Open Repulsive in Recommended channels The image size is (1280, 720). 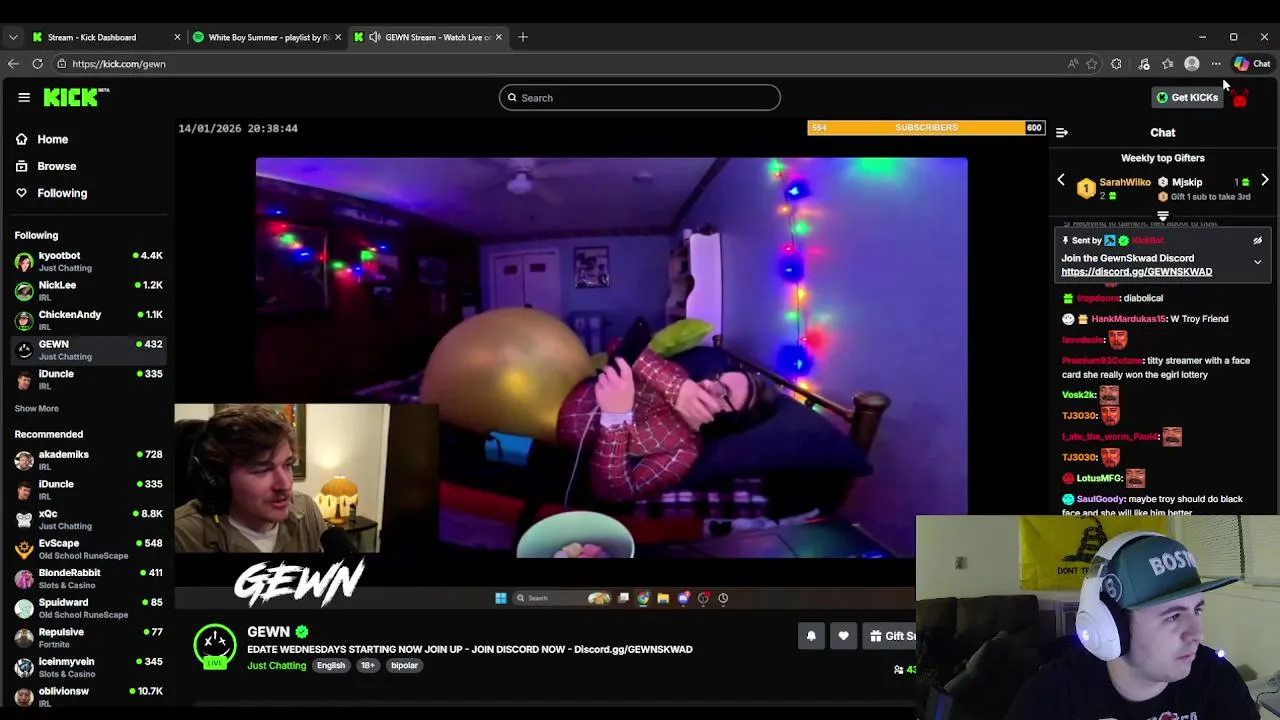pos(88,637)
